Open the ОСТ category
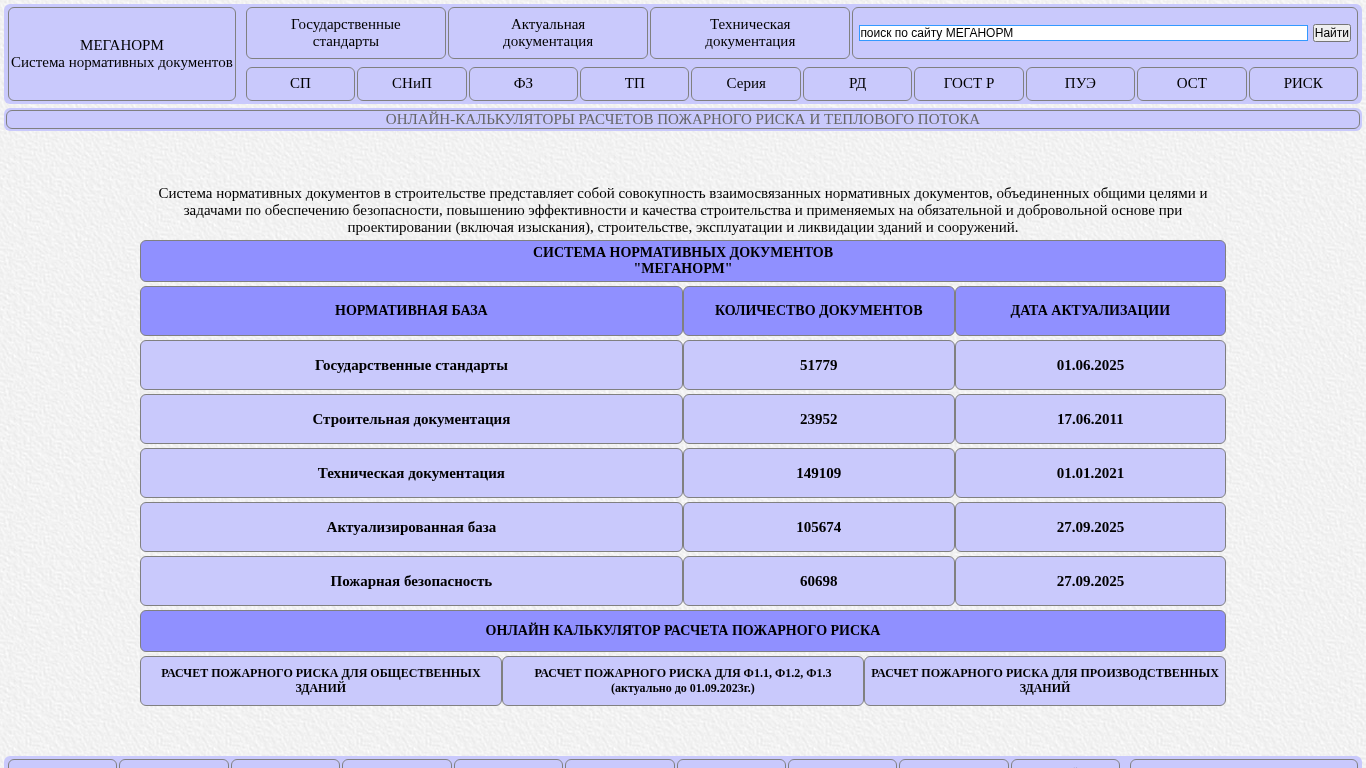Image resolution: width=1366 pixels, height=768 pixels. pos(1192,84)
